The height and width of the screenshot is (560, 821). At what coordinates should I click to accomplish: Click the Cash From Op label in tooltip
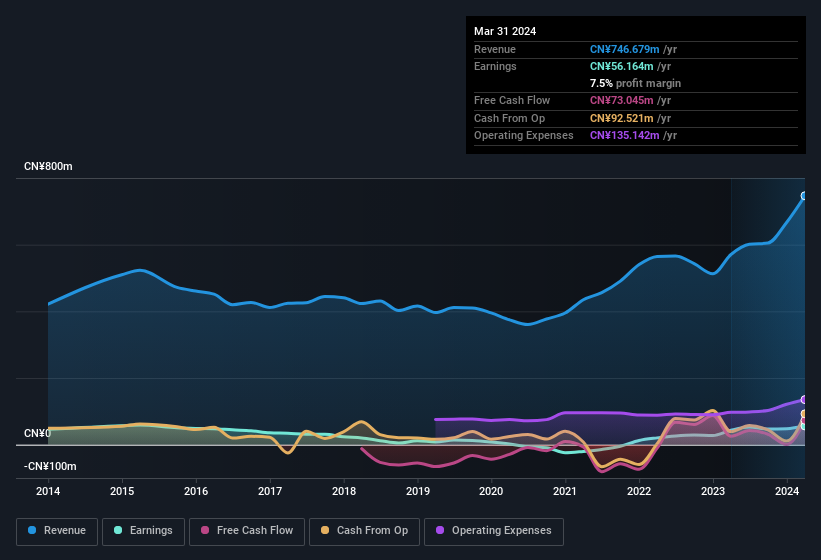[x=509, y=118]
